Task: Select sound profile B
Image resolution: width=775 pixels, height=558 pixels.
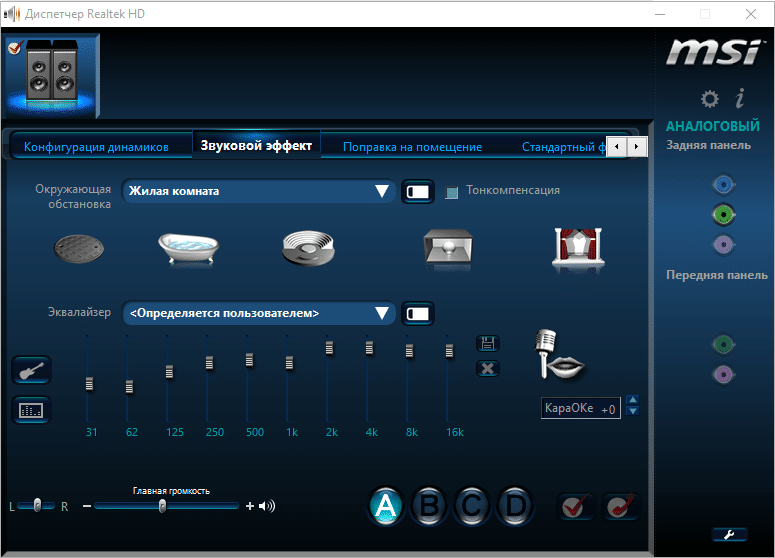Action: click(x=429, y=506)
